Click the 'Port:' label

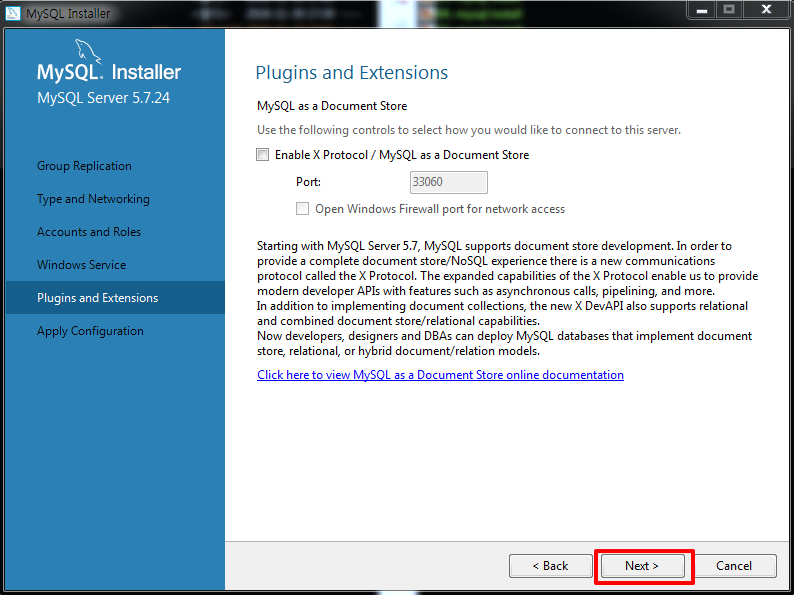coord(308,182)
